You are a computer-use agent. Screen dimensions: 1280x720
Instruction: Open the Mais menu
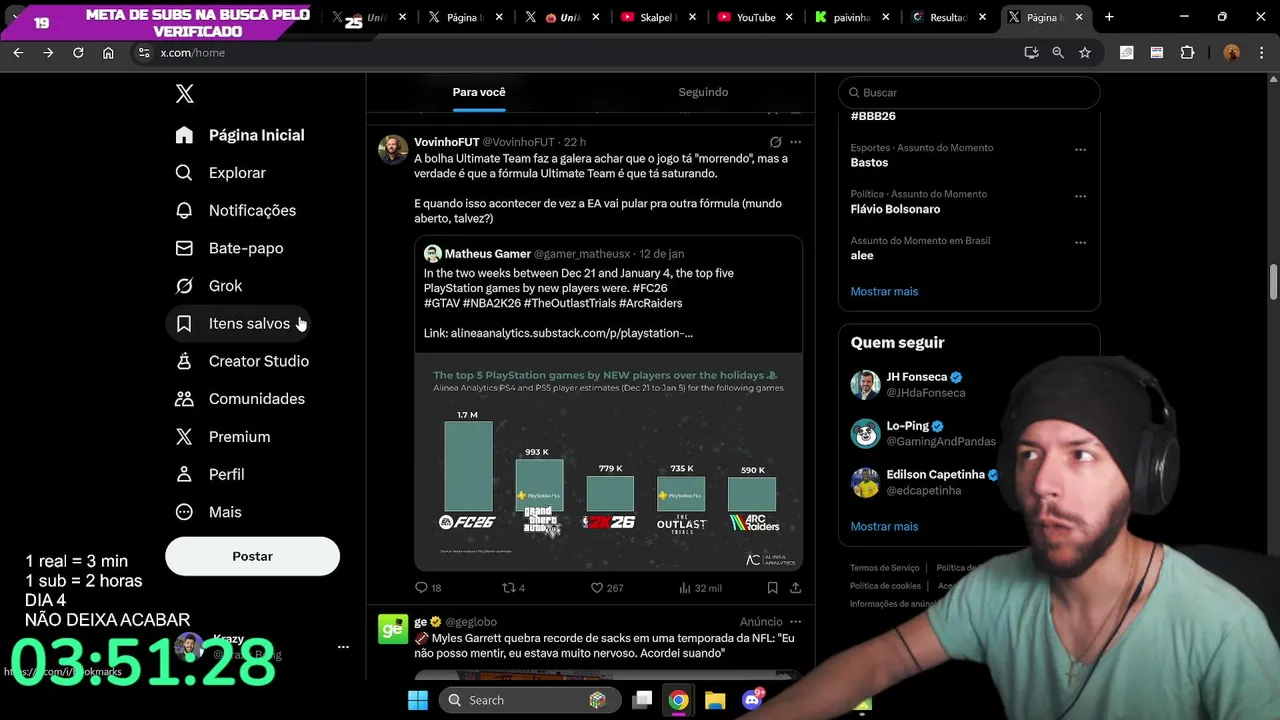(x=209, y=512)
